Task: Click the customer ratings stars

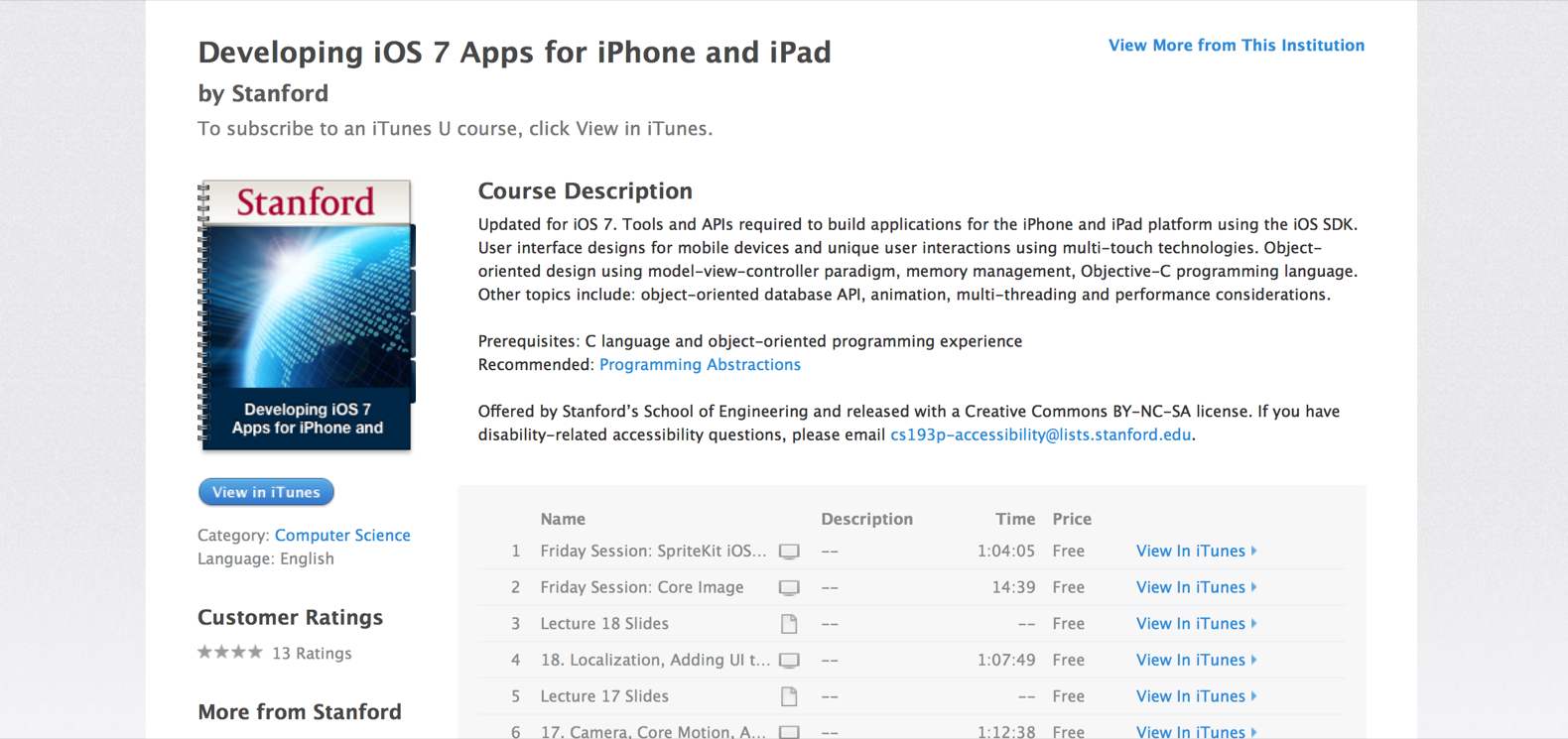Action: click(x=230, y=652)
